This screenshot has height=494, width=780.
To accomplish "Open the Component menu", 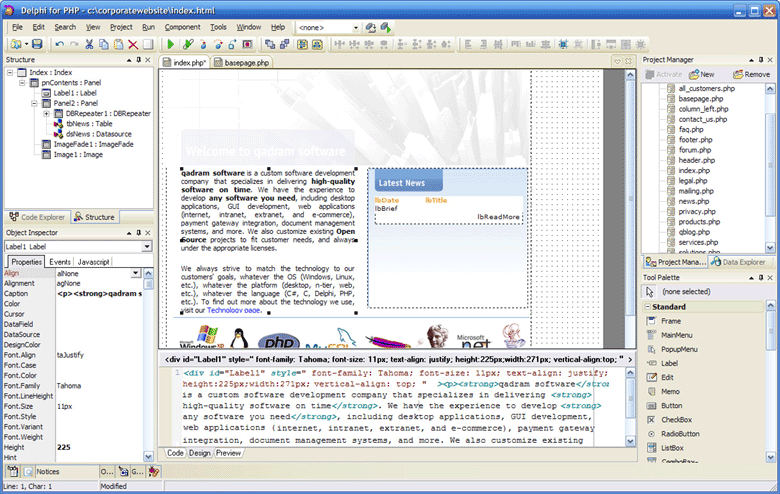I will 183,27.
